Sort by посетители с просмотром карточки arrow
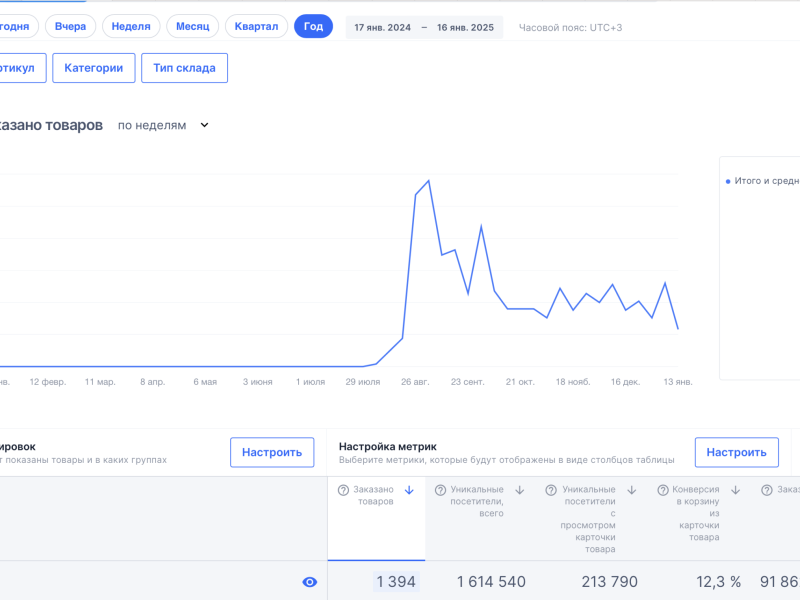 [632, 490]
